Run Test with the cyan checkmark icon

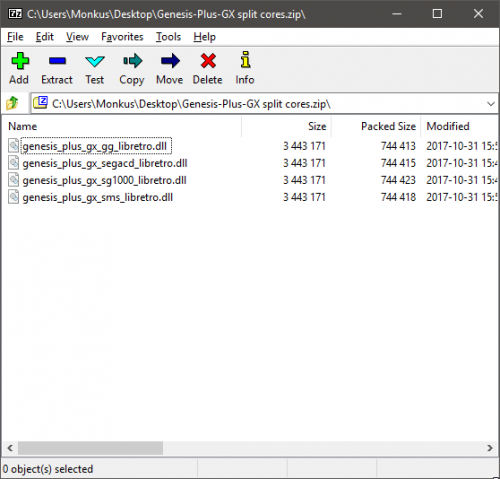(95, 61)
